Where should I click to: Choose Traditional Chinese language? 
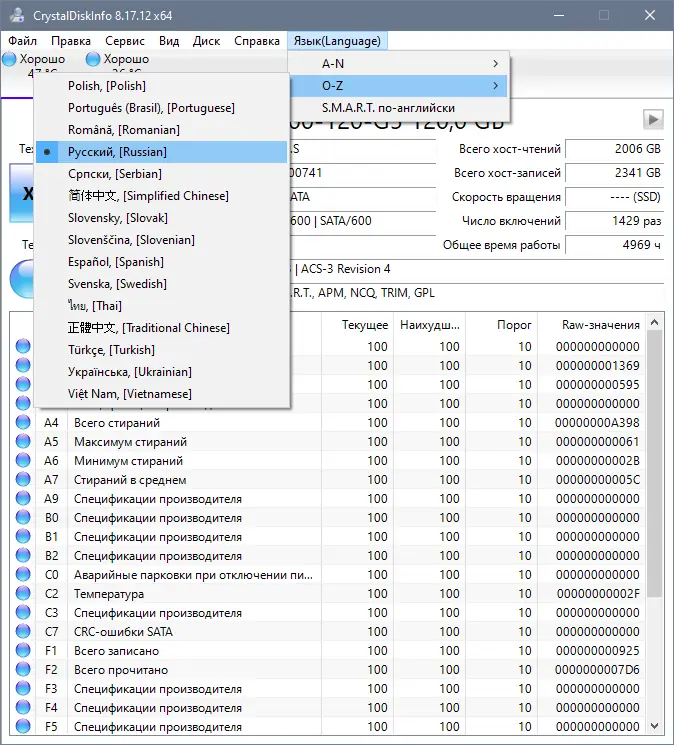[161, 328]
